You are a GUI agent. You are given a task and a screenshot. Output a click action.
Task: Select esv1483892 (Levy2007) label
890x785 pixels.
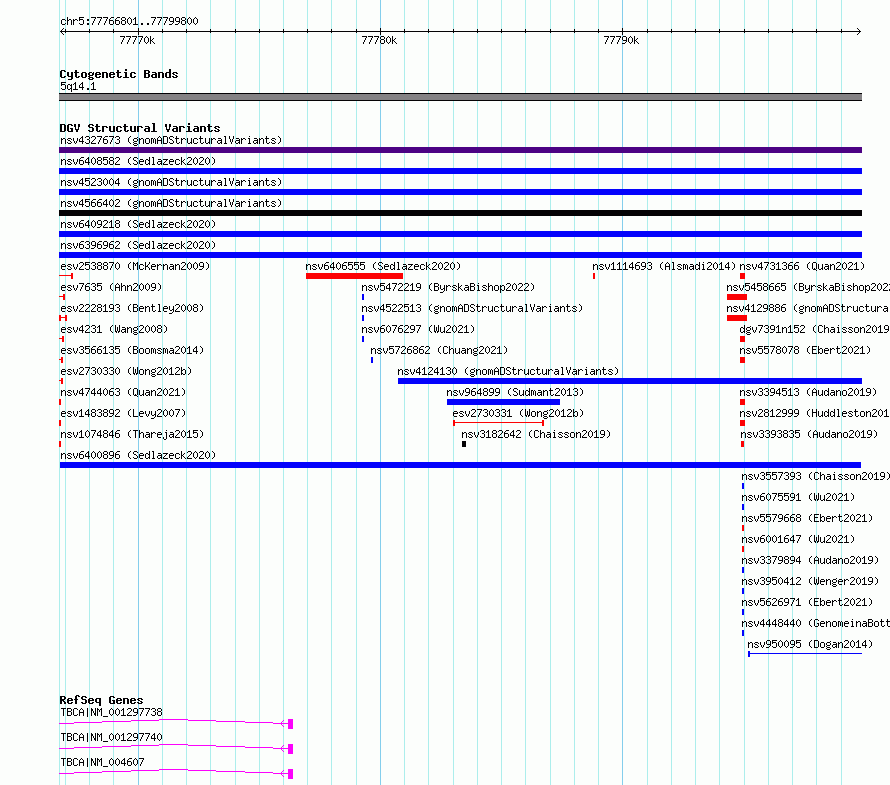[x=123, y=413]
